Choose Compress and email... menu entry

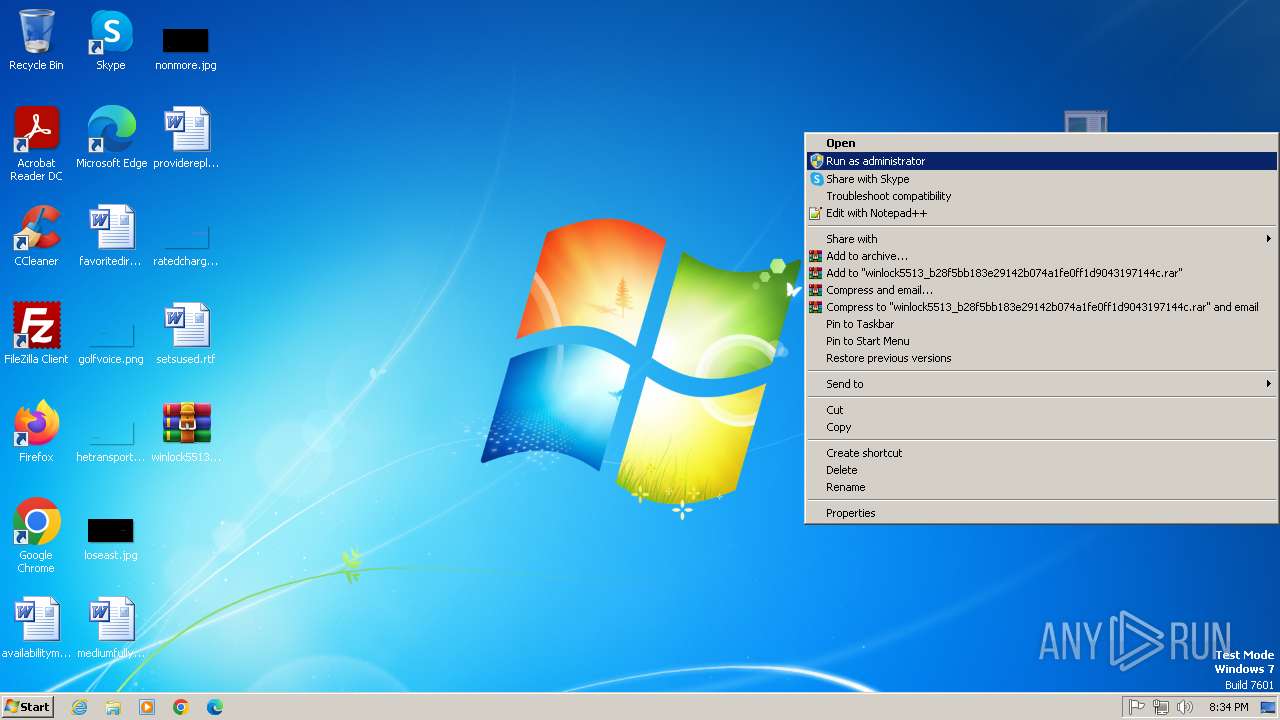(x=1042, y=290)
